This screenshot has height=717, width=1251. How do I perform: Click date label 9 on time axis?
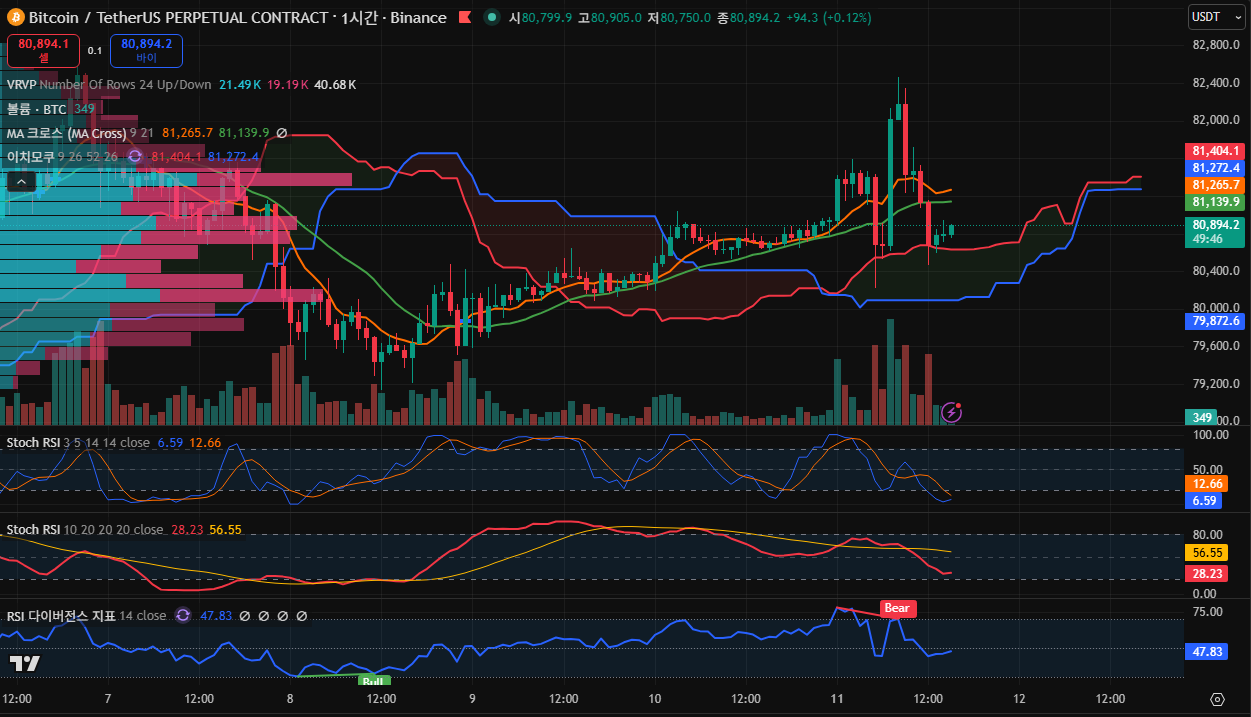pos(472,698)
